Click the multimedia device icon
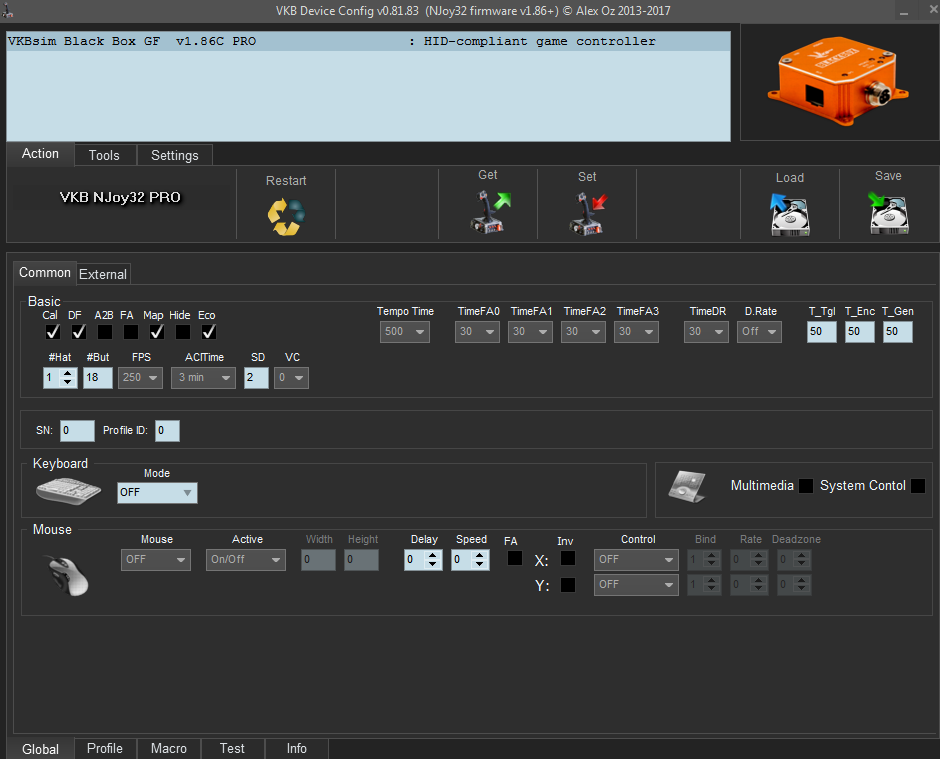 [687, 486]
